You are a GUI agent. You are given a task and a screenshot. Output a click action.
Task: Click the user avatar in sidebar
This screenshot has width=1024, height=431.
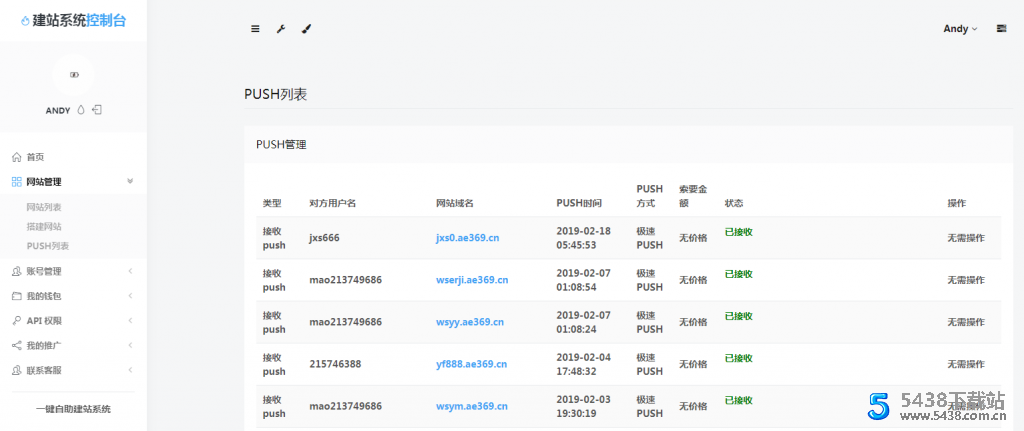(73, 75)
